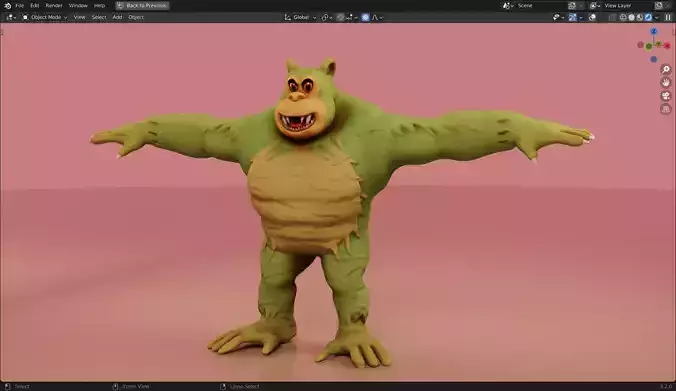Toggle perspective/orthographic grid icon
The image size is (676, 391).
tap(666, 109)
